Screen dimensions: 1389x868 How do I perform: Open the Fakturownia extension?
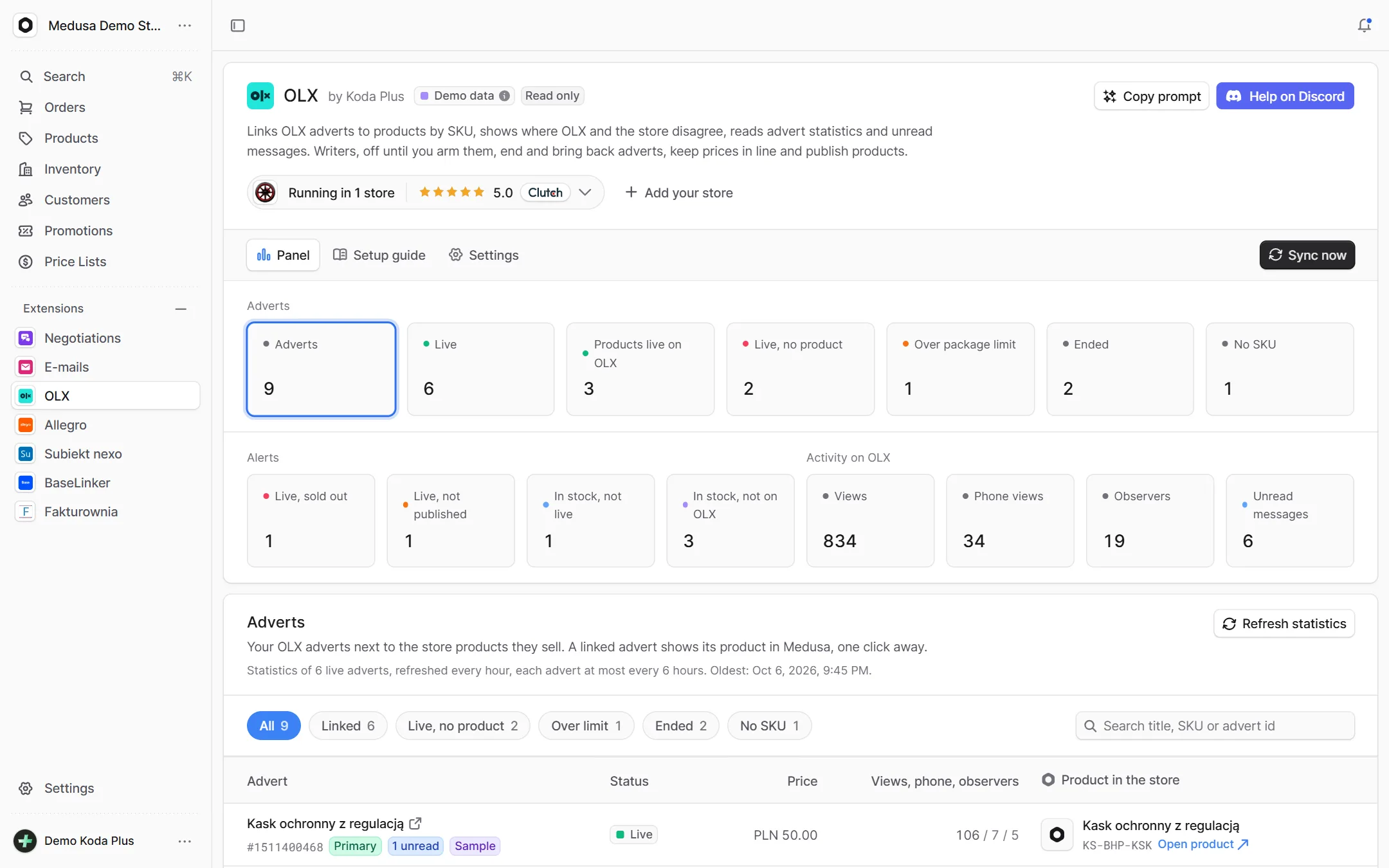pos(105,512)
